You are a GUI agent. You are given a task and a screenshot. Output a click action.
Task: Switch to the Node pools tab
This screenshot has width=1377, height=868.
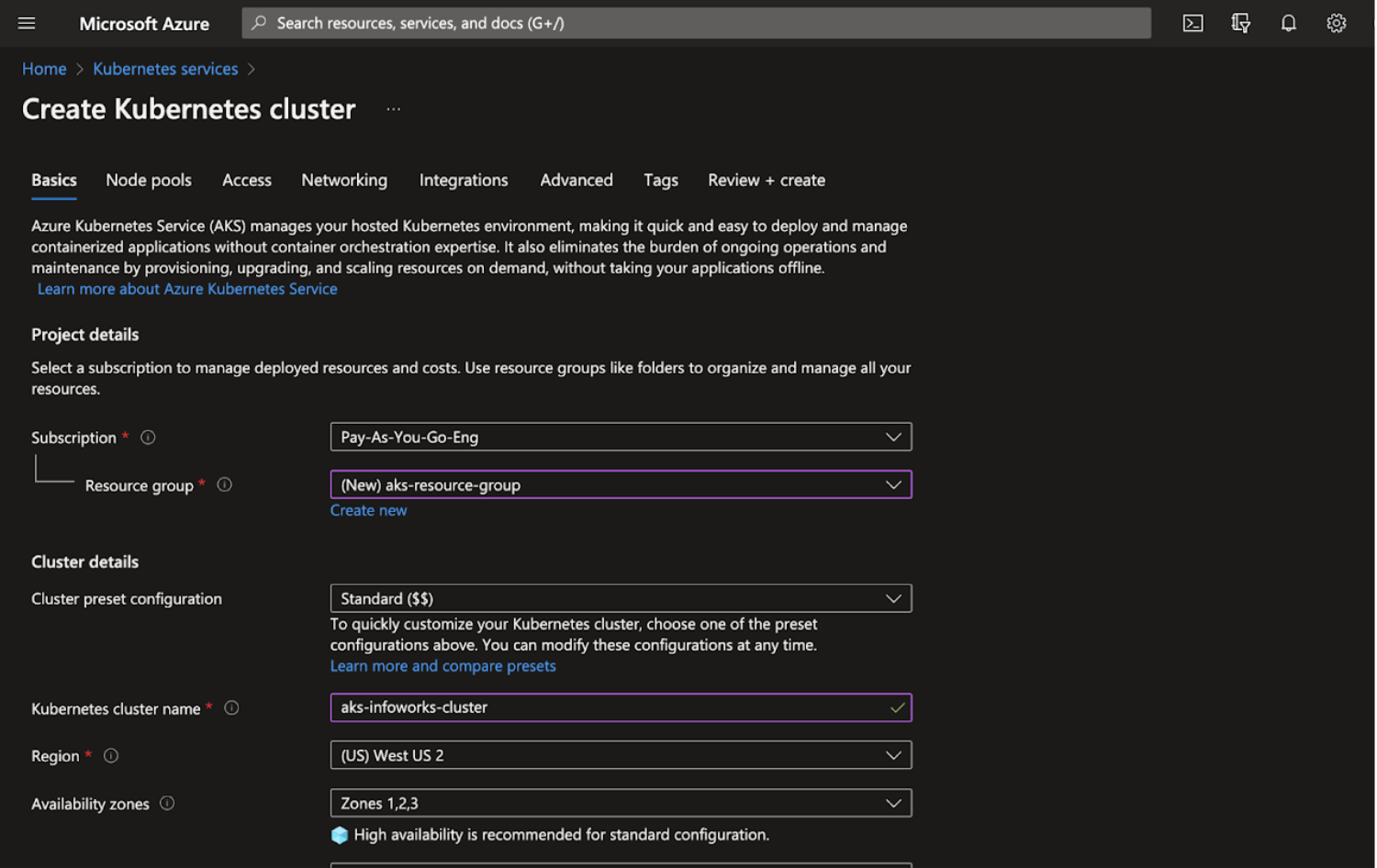[149, 180]
